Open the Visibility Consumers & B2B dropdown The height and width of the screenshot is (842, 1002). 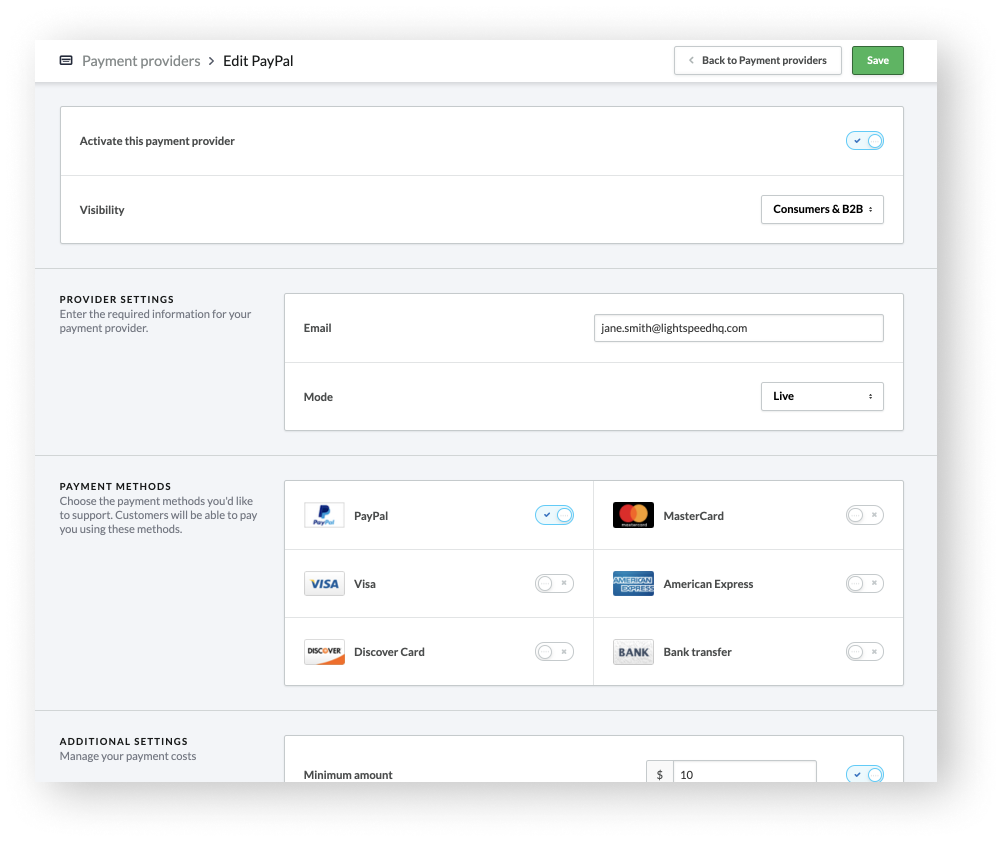tap(821, 210)
